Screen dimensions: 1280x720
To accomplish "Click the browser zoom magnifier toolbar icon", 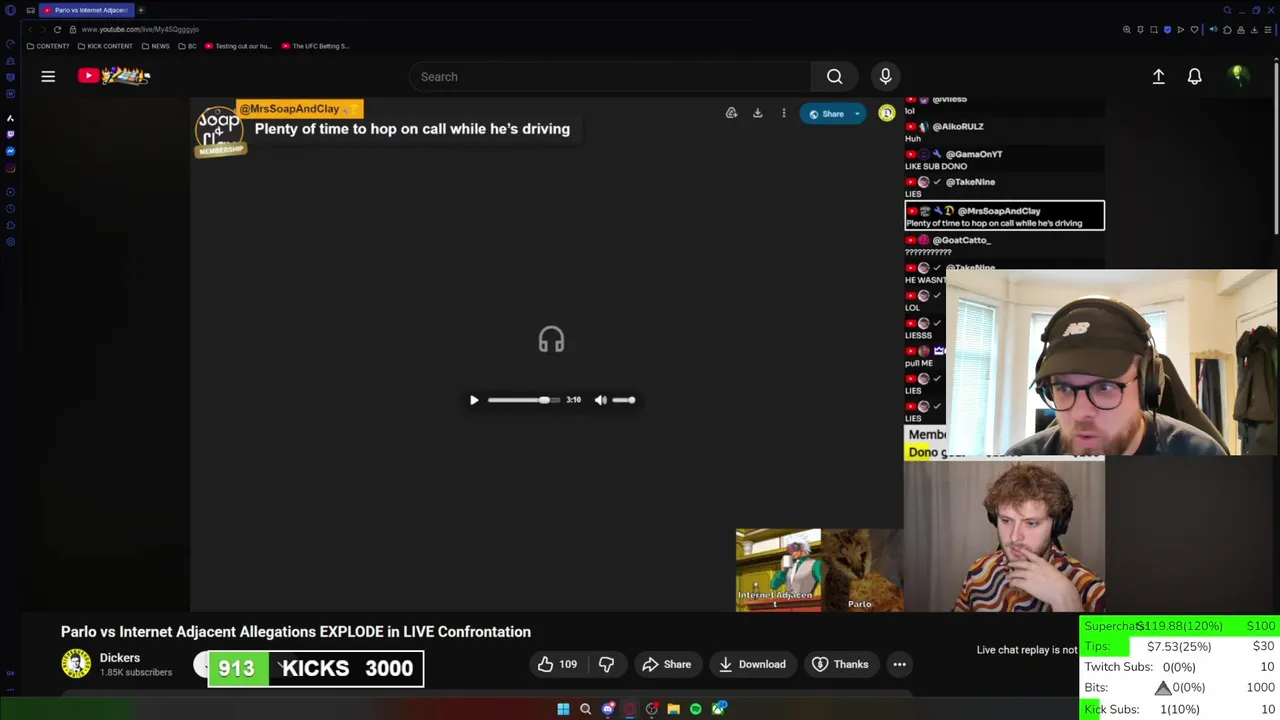I will click(1127, 30).
